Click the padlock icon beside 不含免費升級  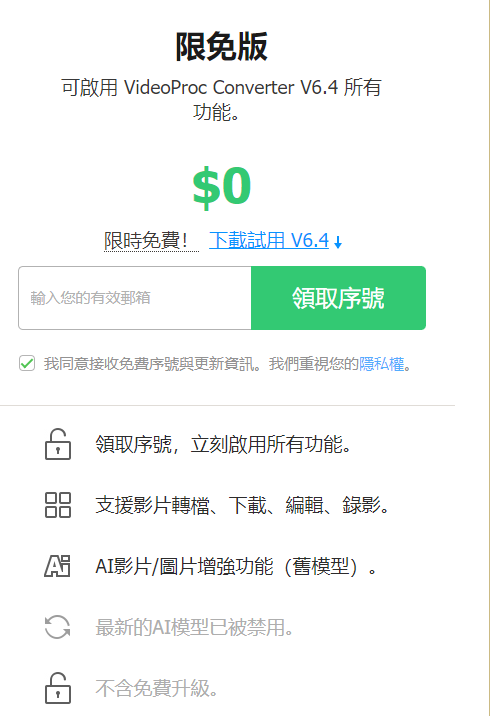(58, 688)
